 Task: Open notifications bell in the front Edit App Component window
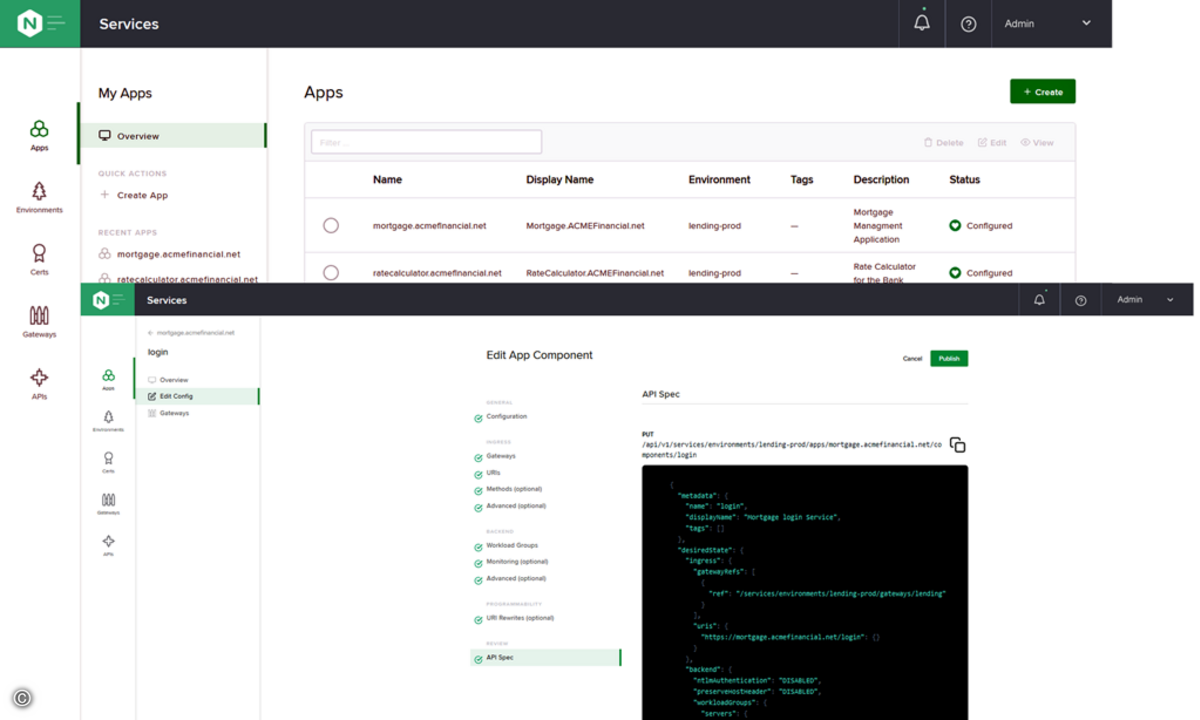coord(1039,300)
